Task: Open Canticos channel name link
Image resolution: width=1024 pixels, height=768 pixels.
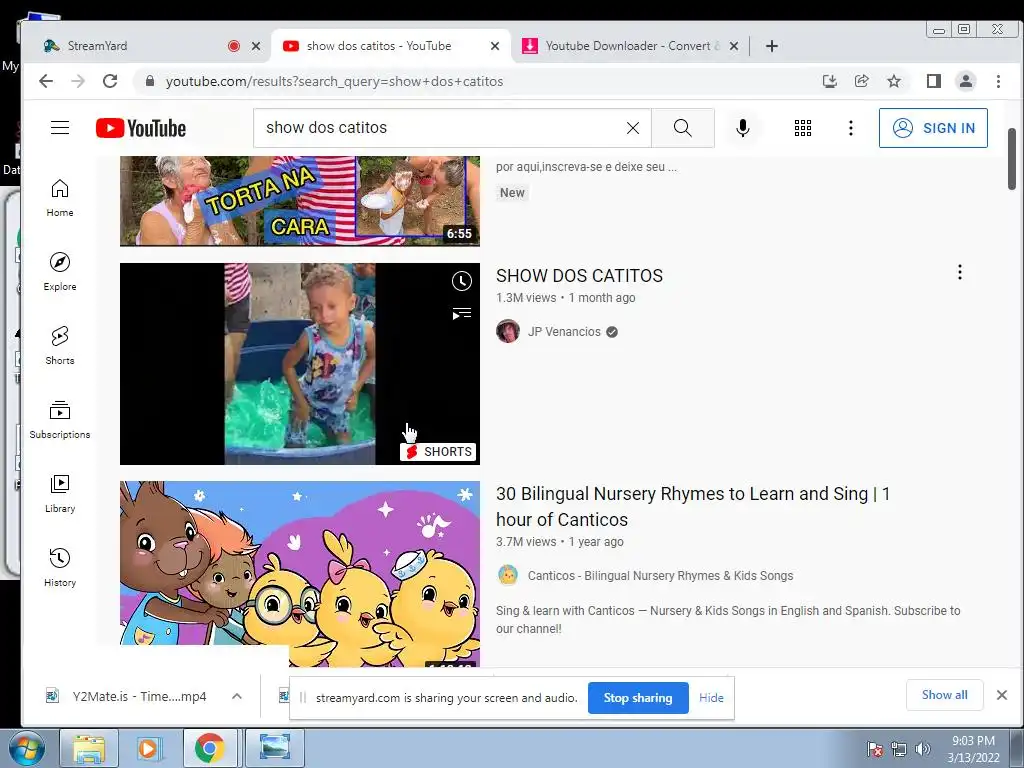Action: point(660,576)
